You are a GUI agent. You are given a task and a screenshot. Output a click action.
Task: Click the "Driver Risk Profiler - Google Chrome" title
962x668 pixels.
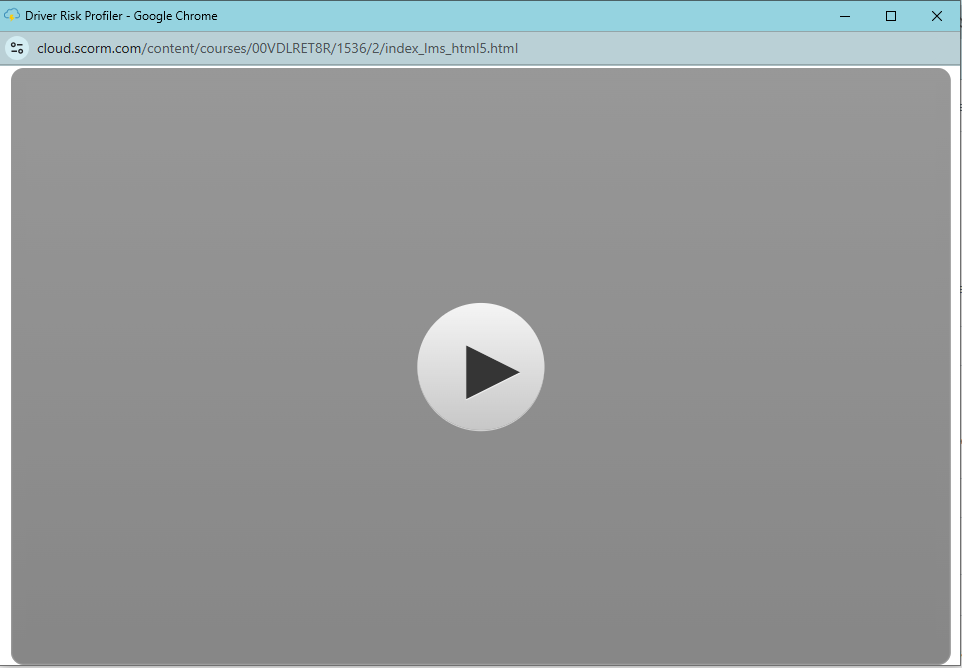(121, 16)
